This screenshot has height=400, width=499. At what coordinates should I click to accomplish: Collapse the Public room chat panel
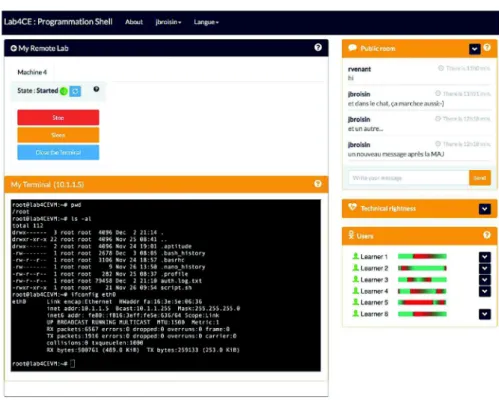(x=475, y=49)
